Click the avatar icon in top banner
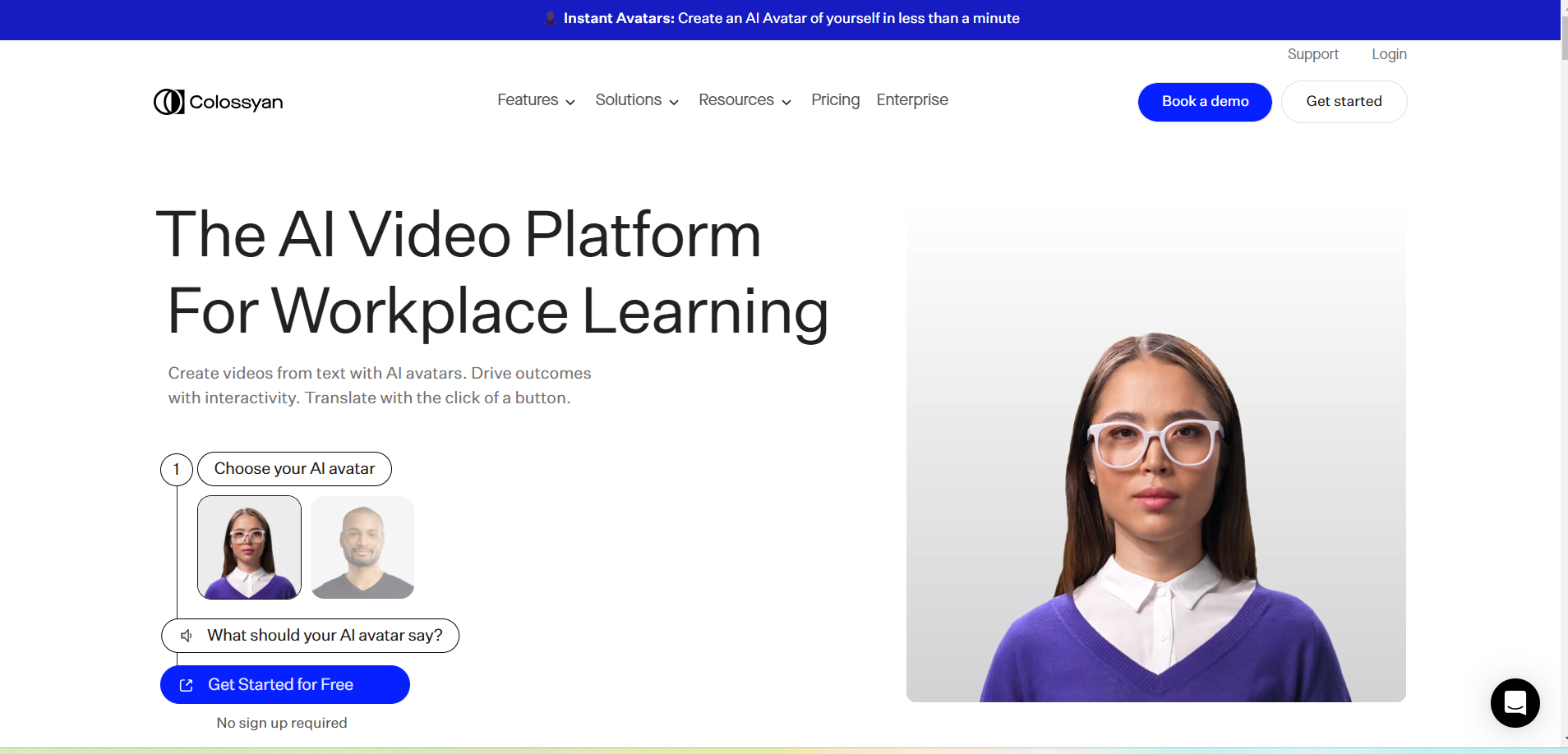The height and width of the screenshot is (754, 1568). (551, 18)
